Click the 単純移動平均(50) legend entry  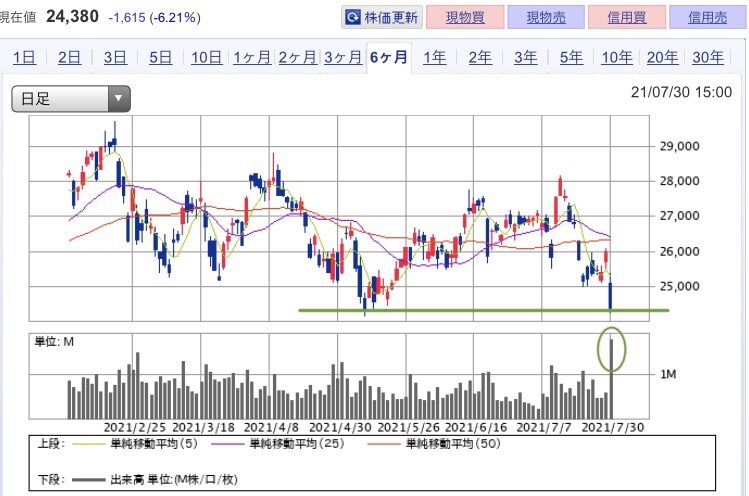(434, 444)
